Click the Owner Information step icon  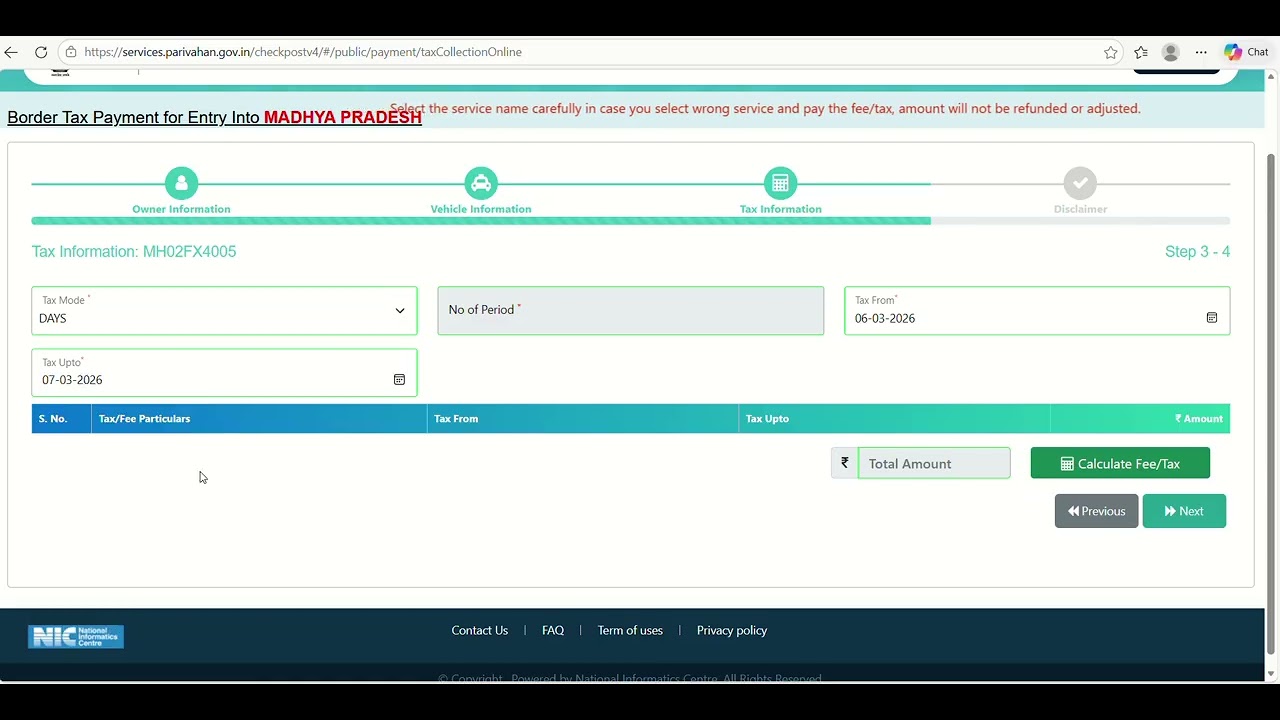181,183
